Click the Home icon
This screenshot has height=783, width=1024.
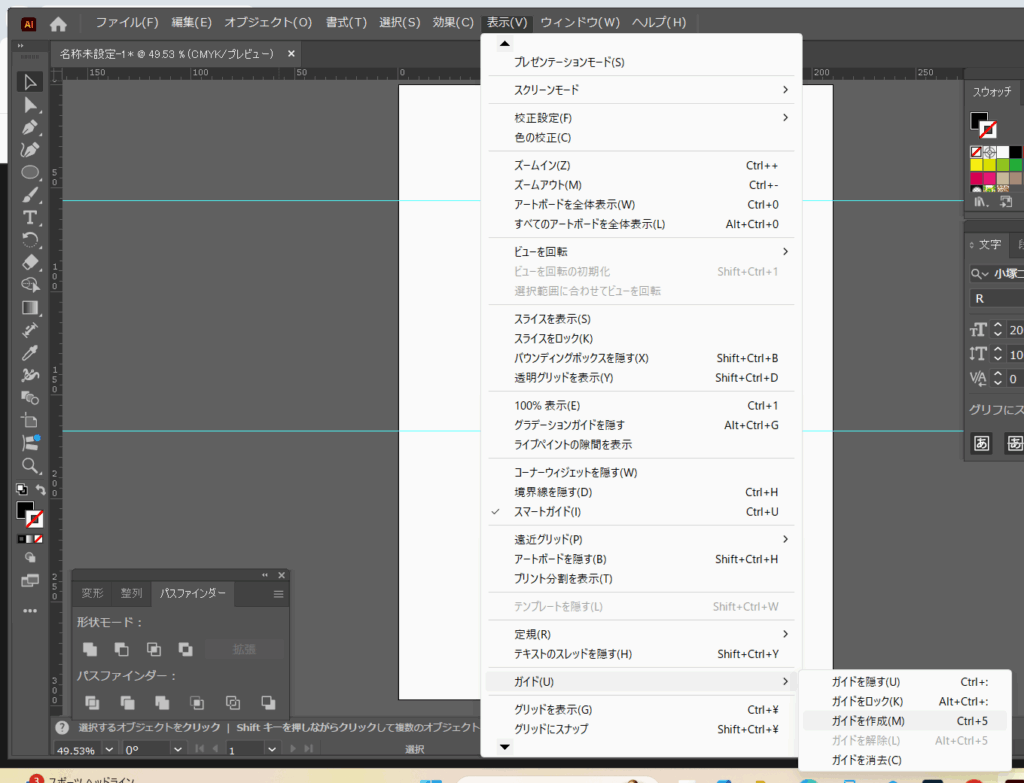(x=59, y=23)
